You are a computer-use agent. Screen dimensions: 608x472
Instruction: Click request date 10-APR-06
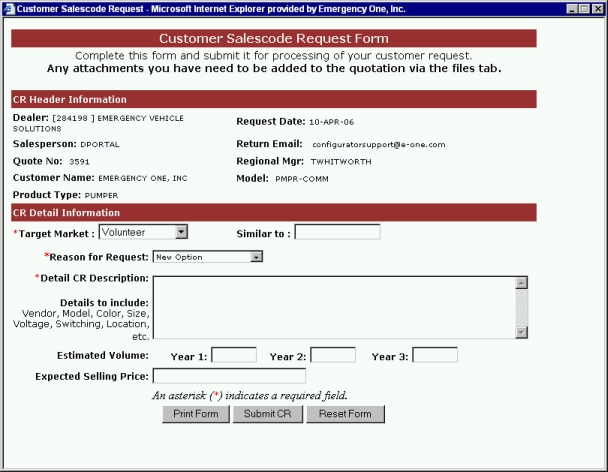332,122
